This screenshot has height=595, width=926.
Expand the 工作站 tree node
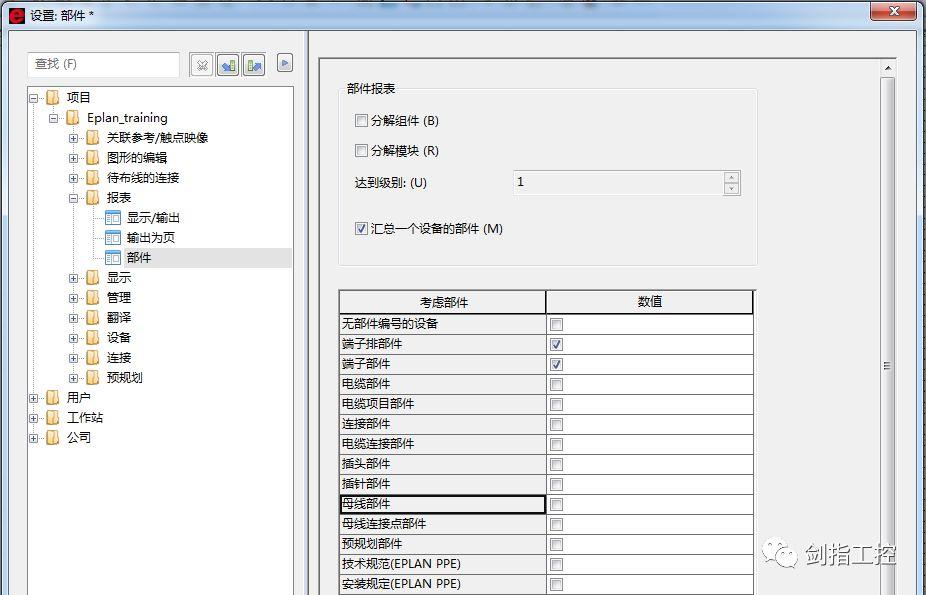[32, 417]
